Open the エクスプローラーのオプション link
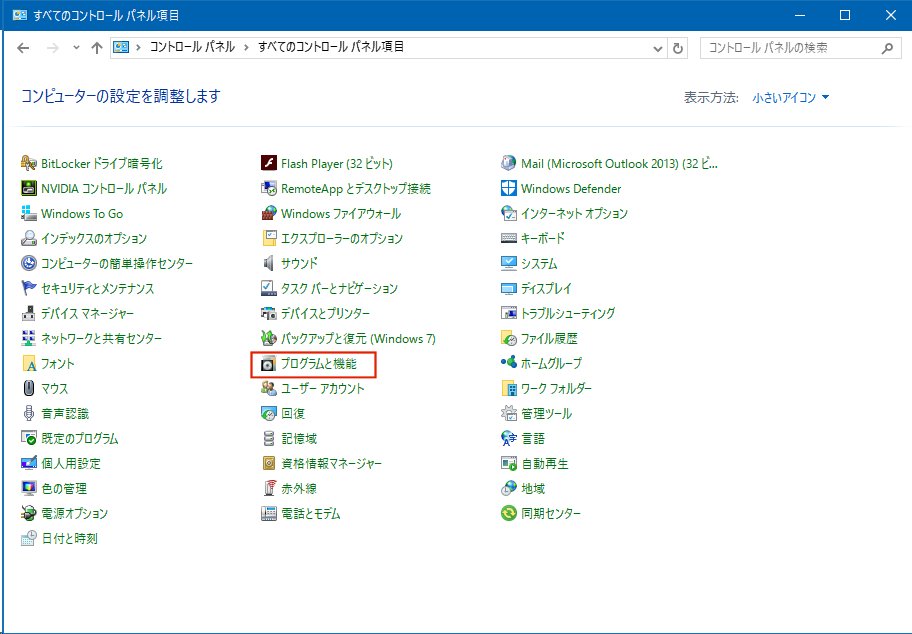Image resolution: width=912 pixels, height=634 pixels. click(342, 238)
